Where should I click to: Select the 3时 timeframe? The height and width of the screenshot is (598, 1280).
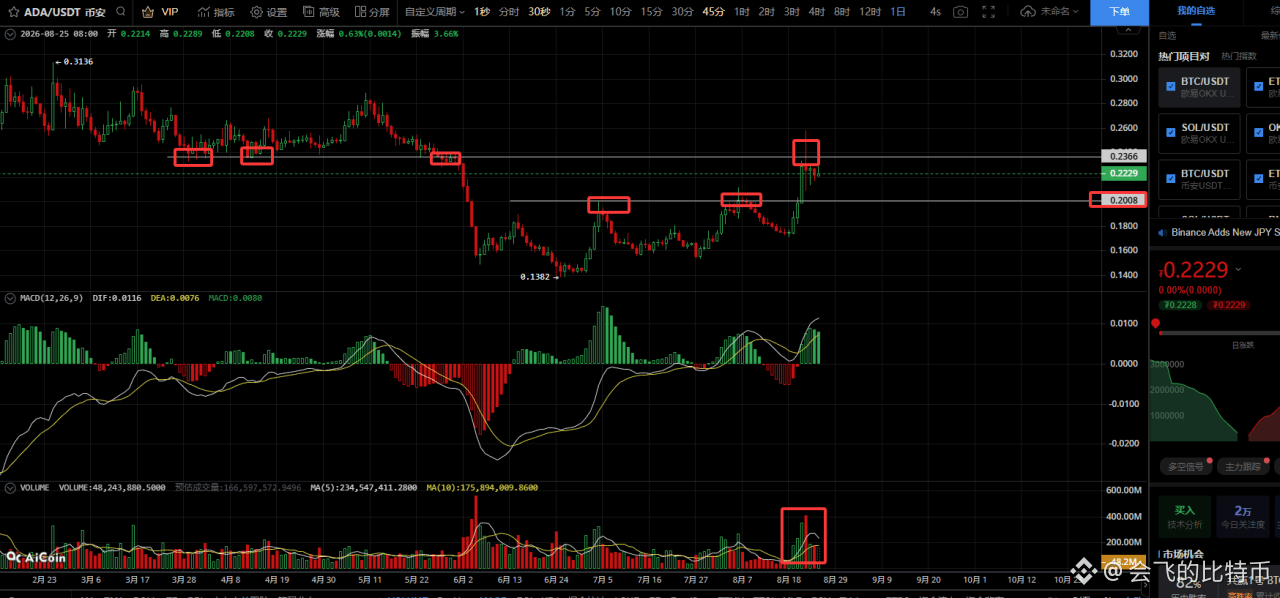click(x=791, y=12)
